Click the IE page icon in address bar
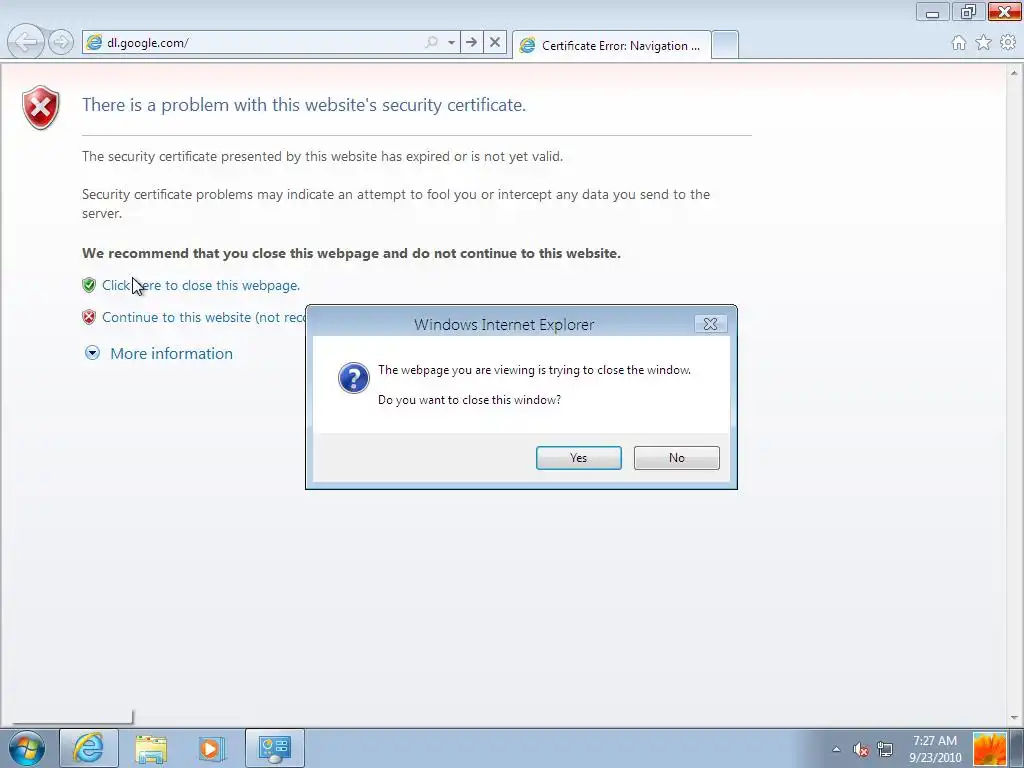Screen dimensions: 1024x768 (94, 42)
